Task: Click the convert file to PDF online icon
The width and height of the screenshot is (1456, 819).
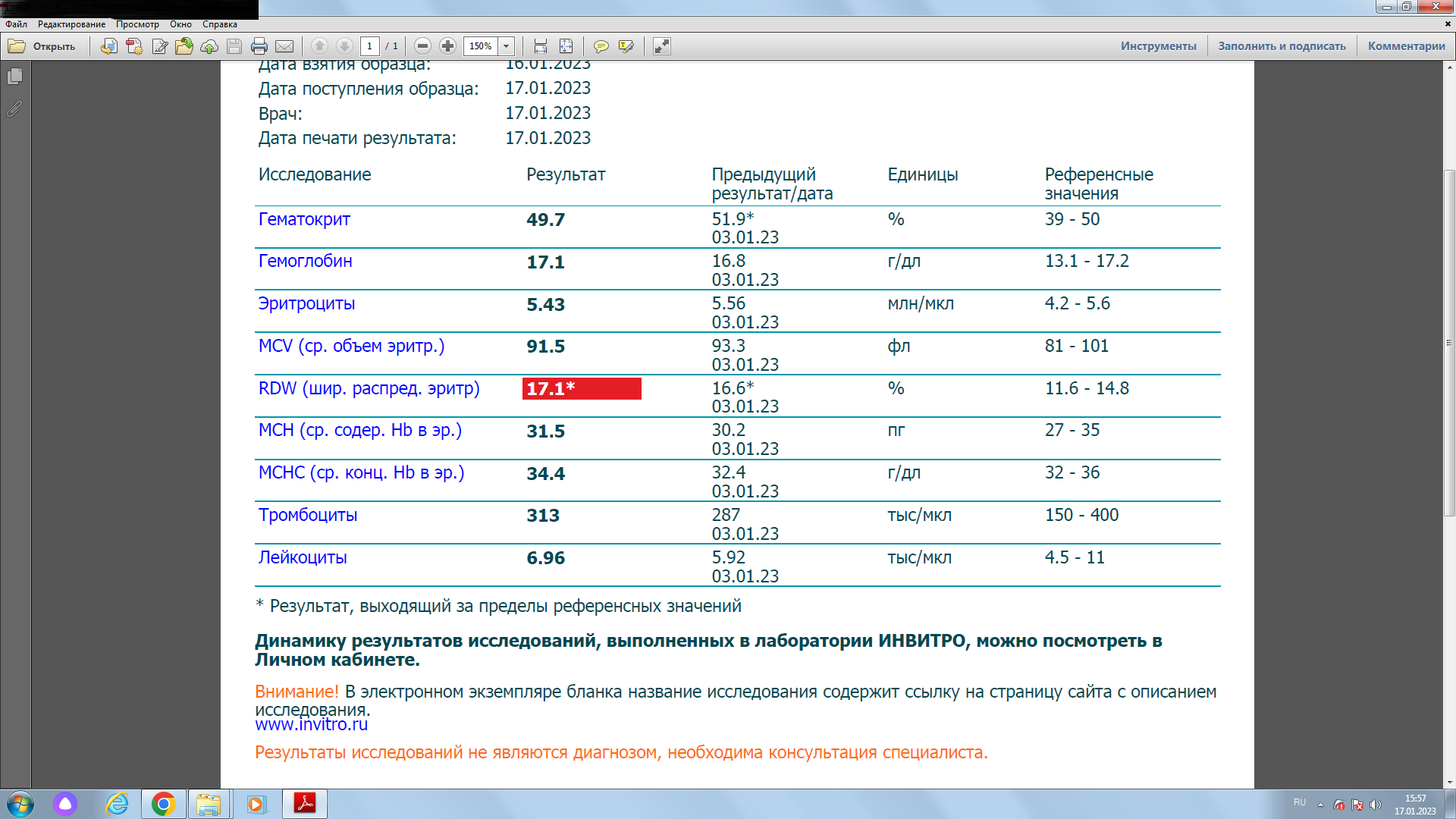Action: (109, 46)
